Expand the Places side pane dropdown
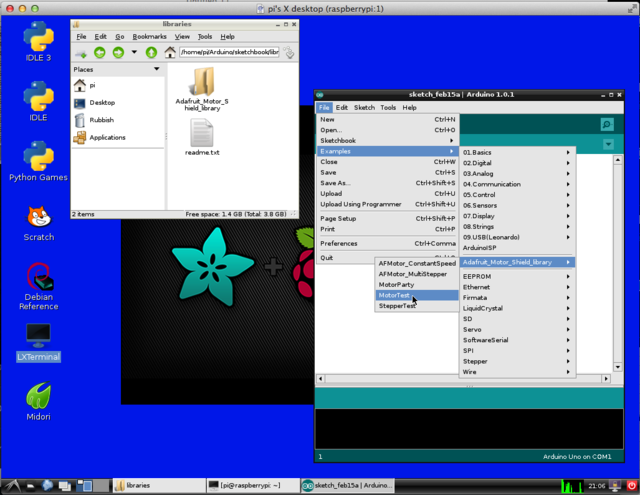This screenshot has height=495, width=640. coord(156,70)
